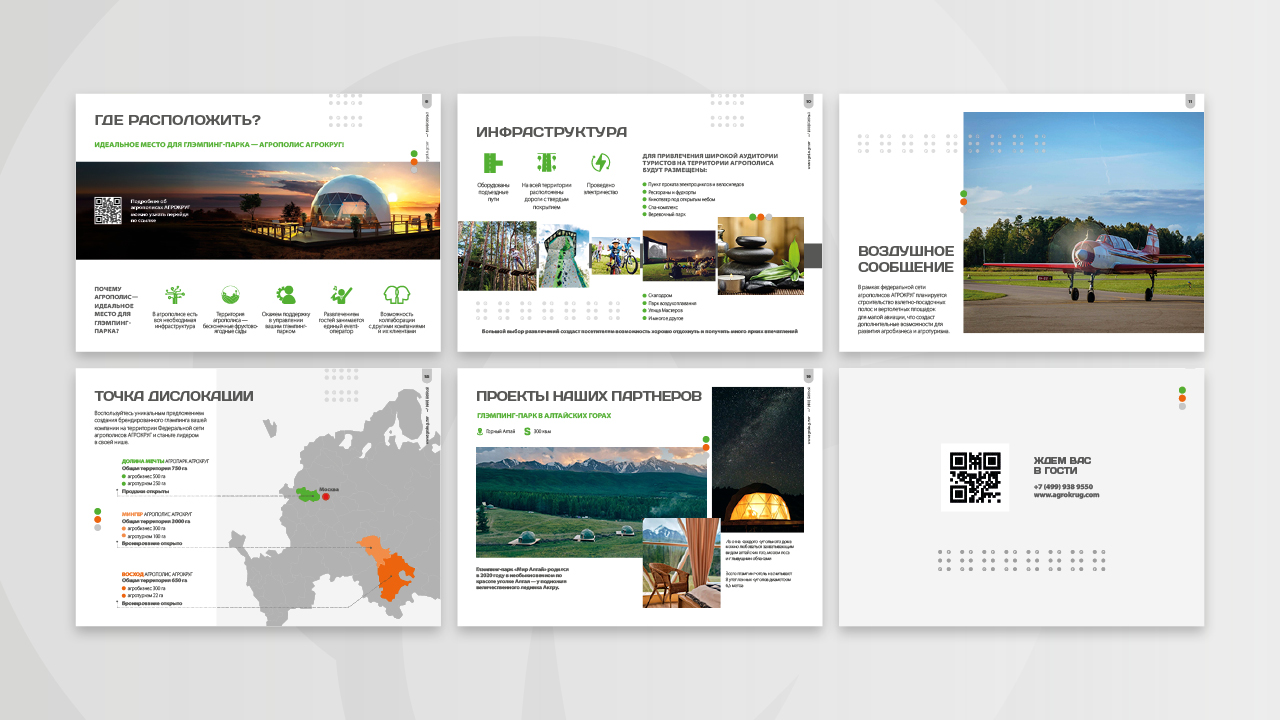
Task: Click the management support person icon
Action: 286,294
